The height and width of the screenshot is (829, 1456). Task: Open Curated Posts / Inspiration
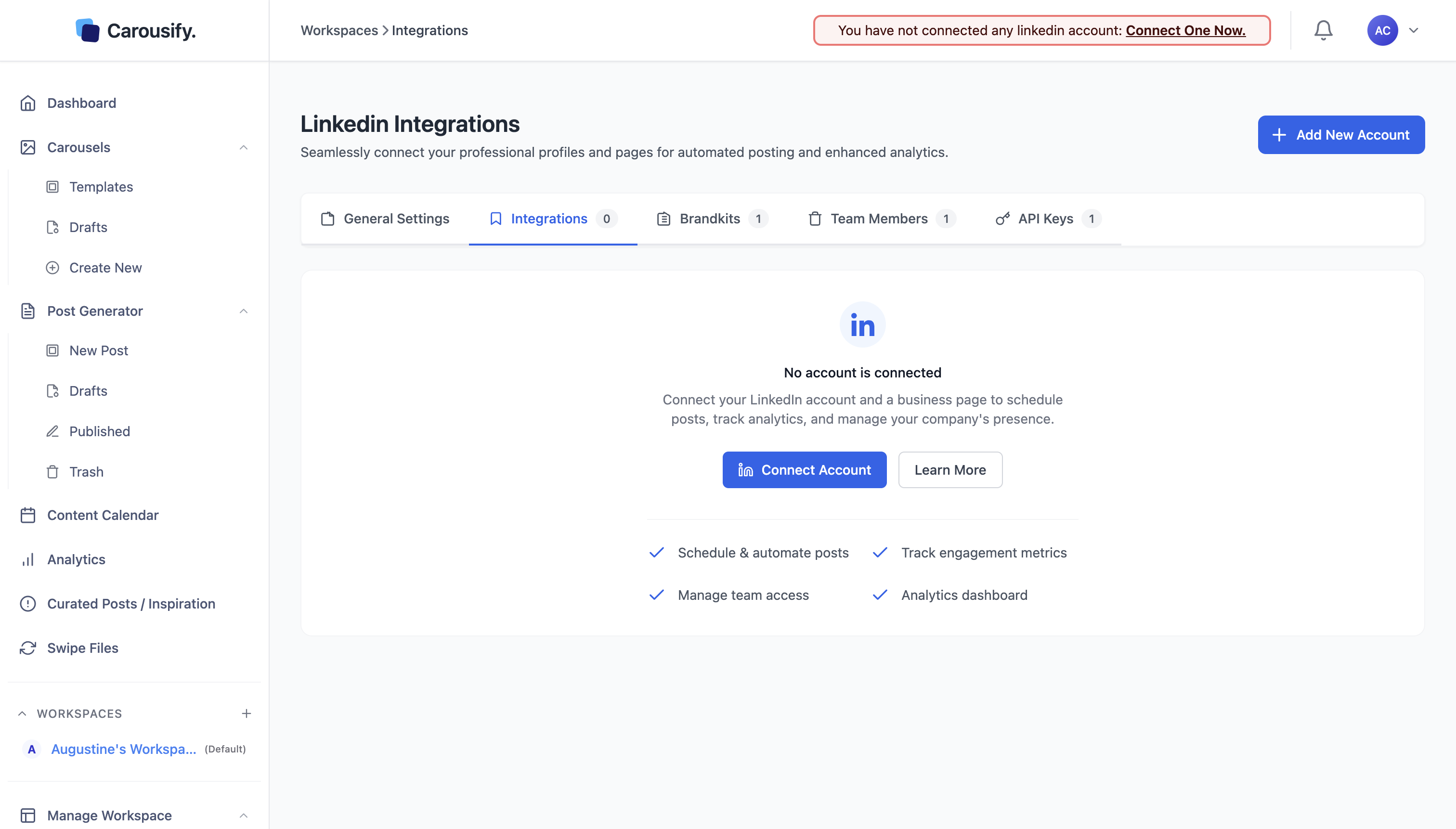click(131, 604)
